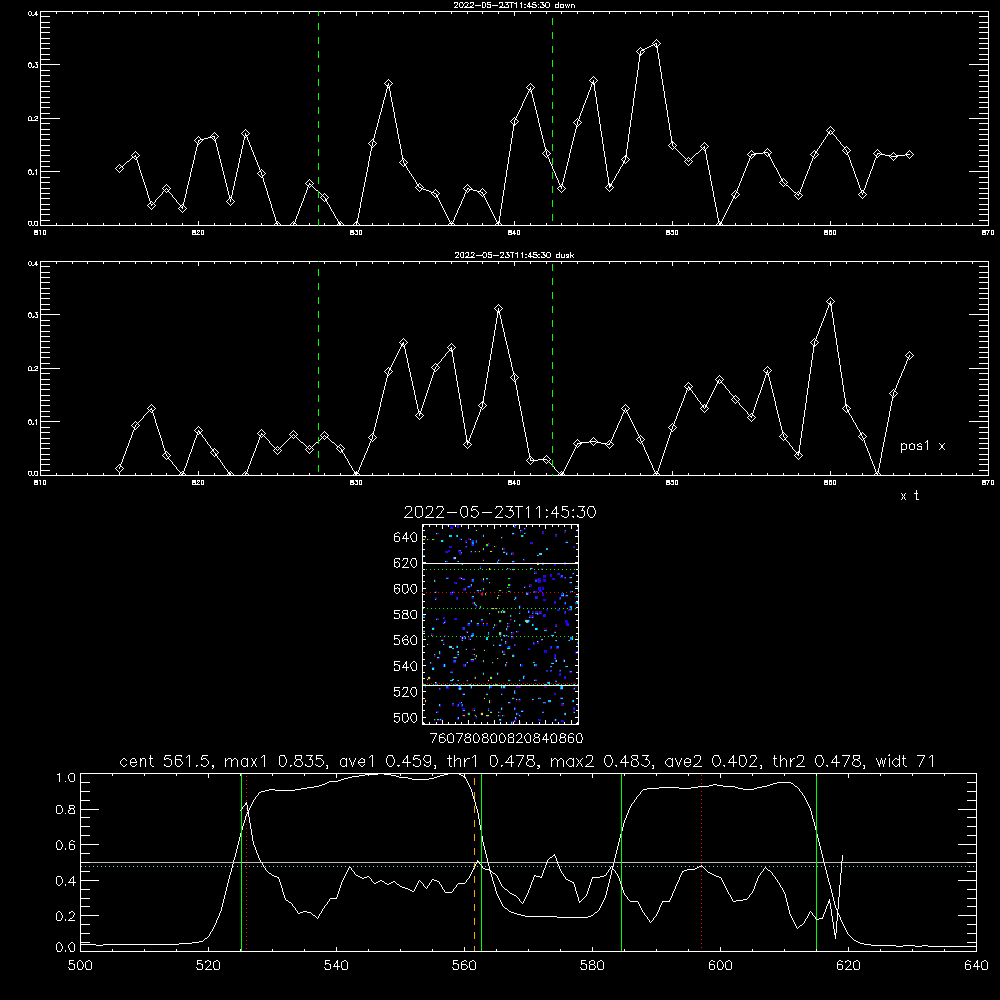Select the dusk plot peak diamond near 839
The width and height of the screenshot is (1000, 1000).
[499, 309]
